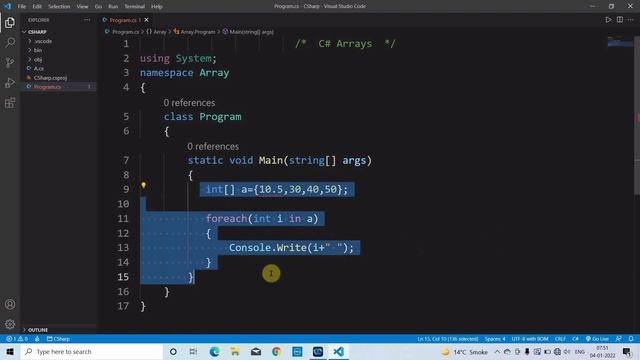Image resolution: width=640 pixels, height=360 pixels.
Task: Change C# language mode in status bar
Action: (x=575, y=339)
